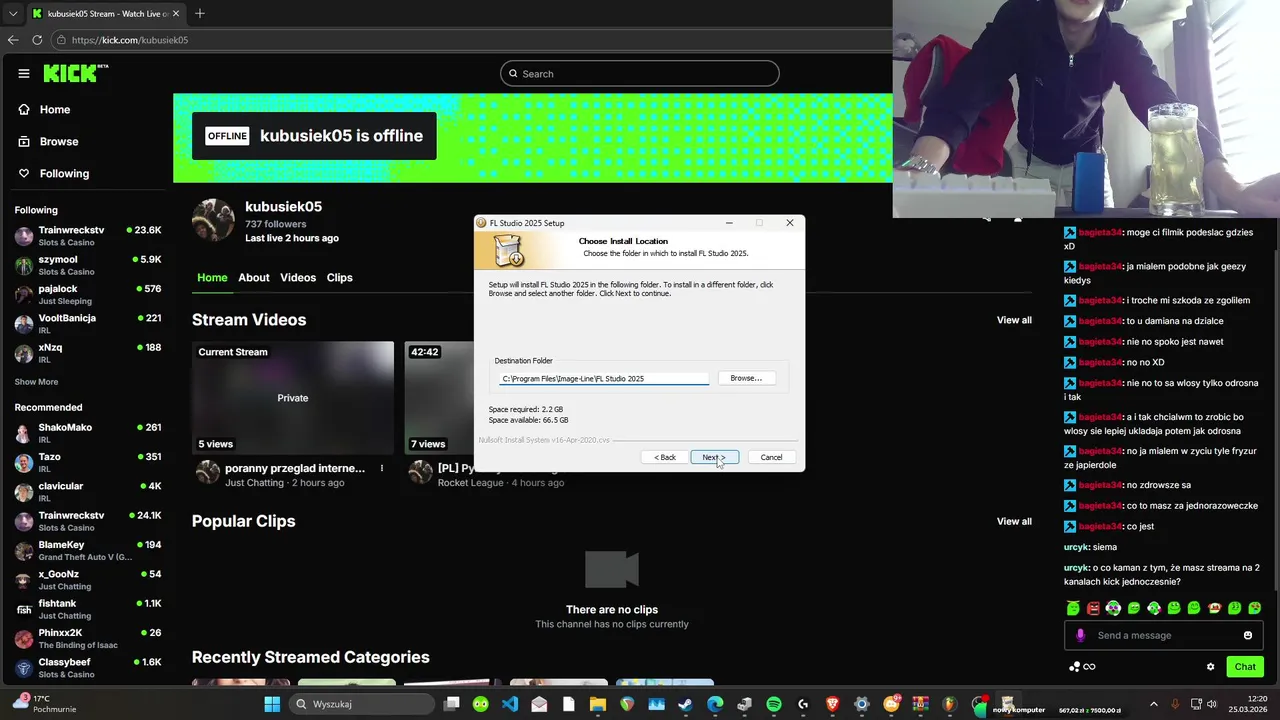Open ShakoMako in Recommended list
Viewport: 1280px width, 720px height.
pos(88,433)
